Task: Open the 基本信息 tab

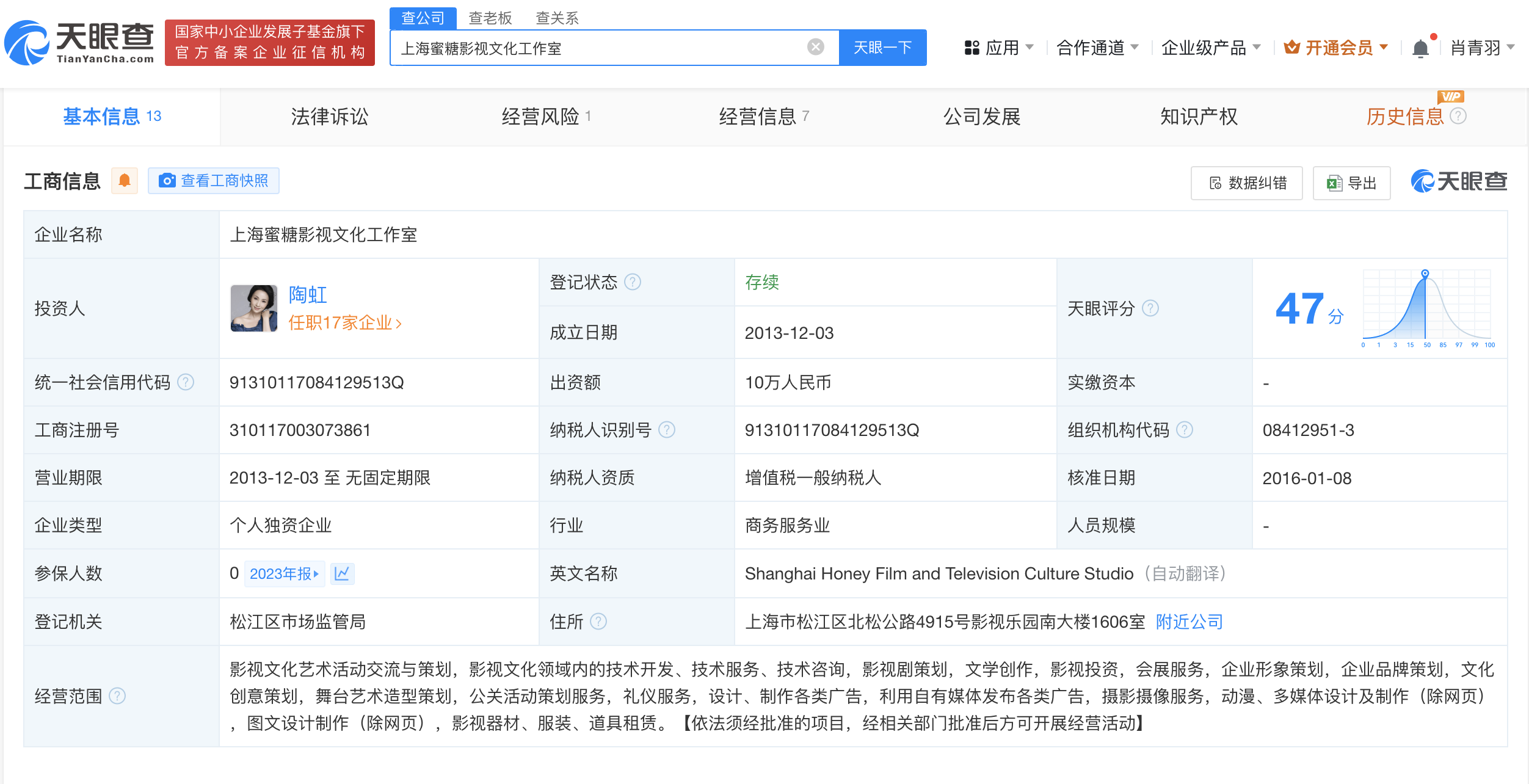Action: tap(112, 117)
